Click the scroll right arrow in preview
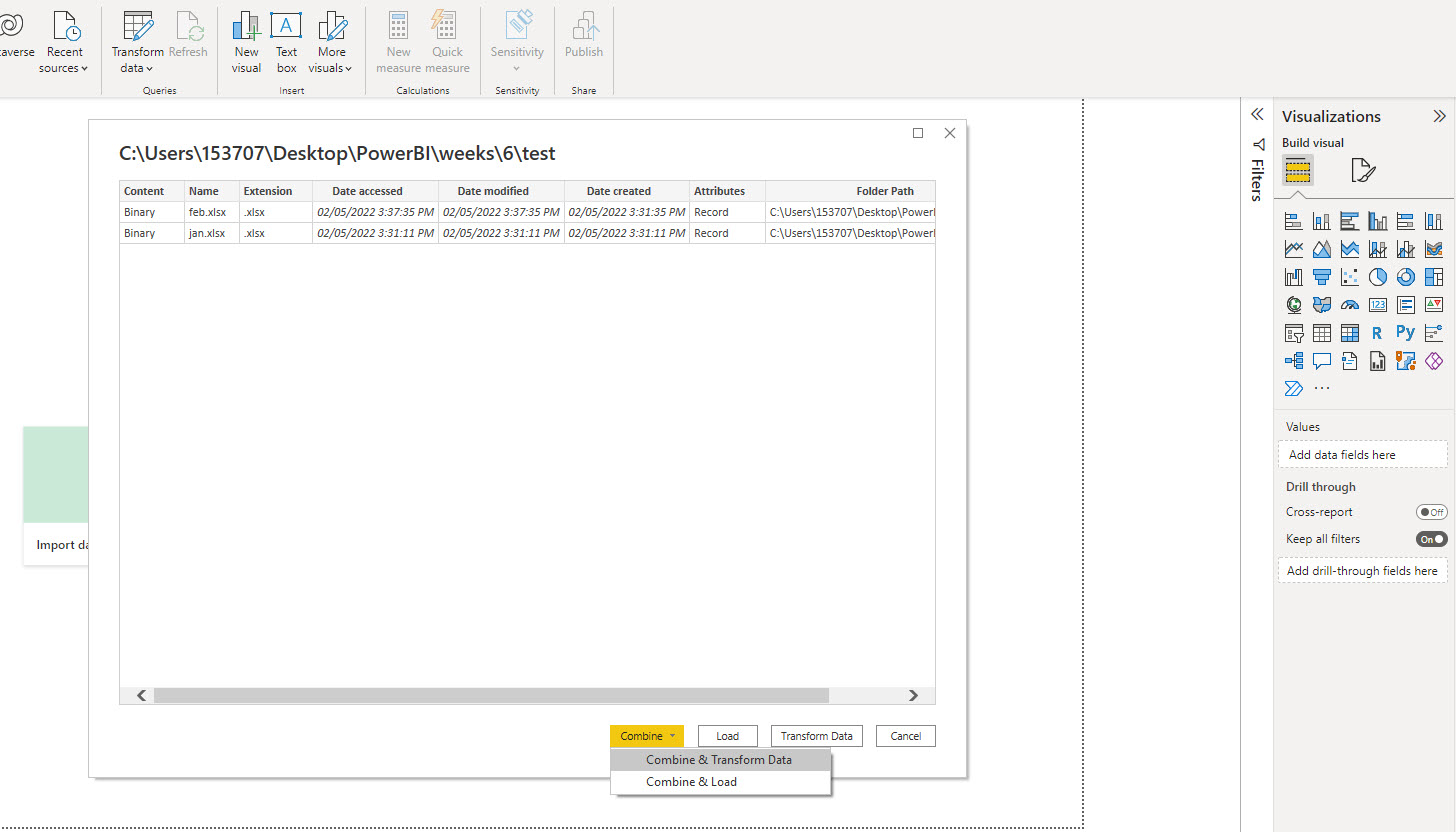Viewport: 1456px width, 832px height. (x=913, y=695)
